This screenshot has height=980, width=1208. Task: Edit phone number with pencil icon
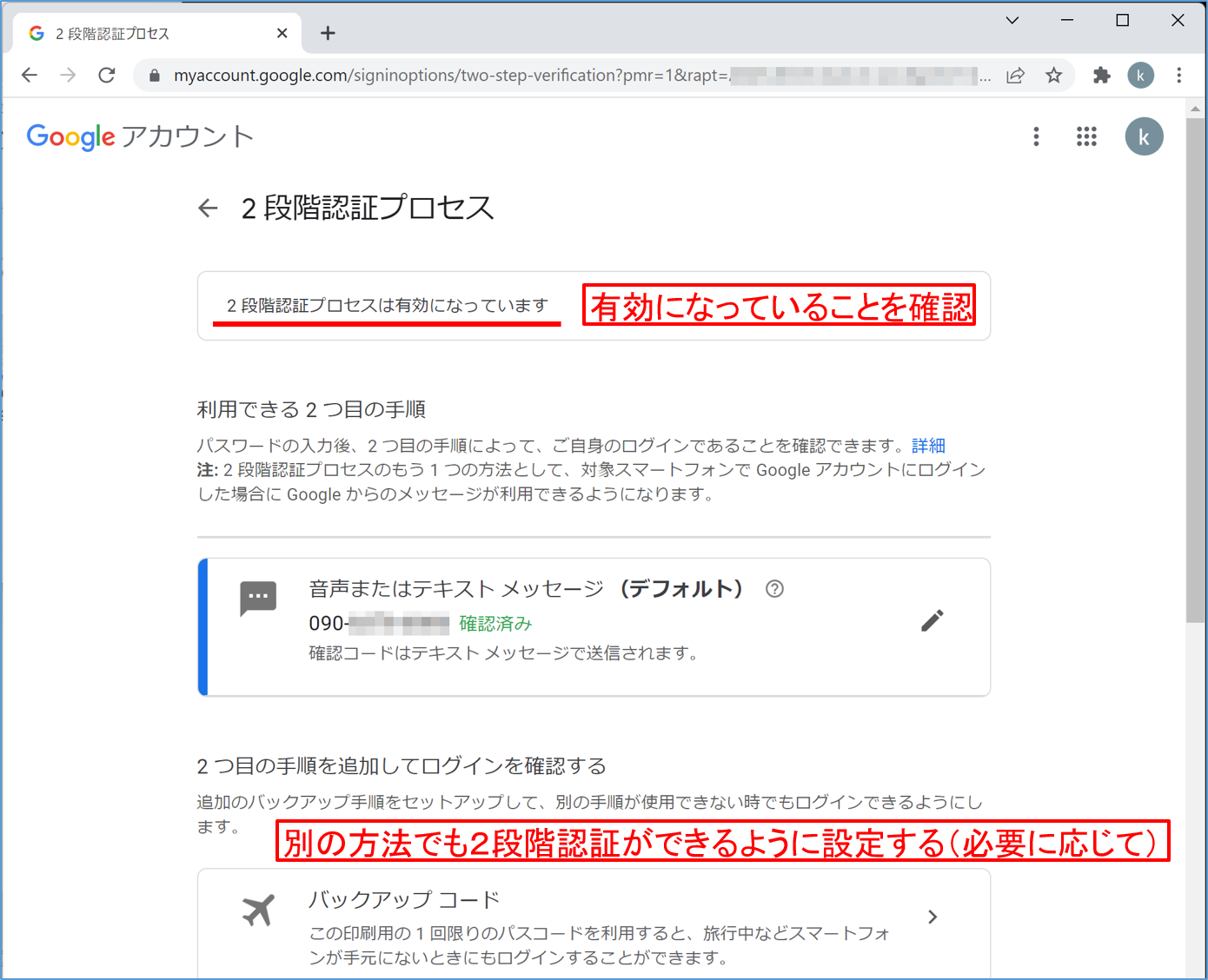(x=933, y=620)
